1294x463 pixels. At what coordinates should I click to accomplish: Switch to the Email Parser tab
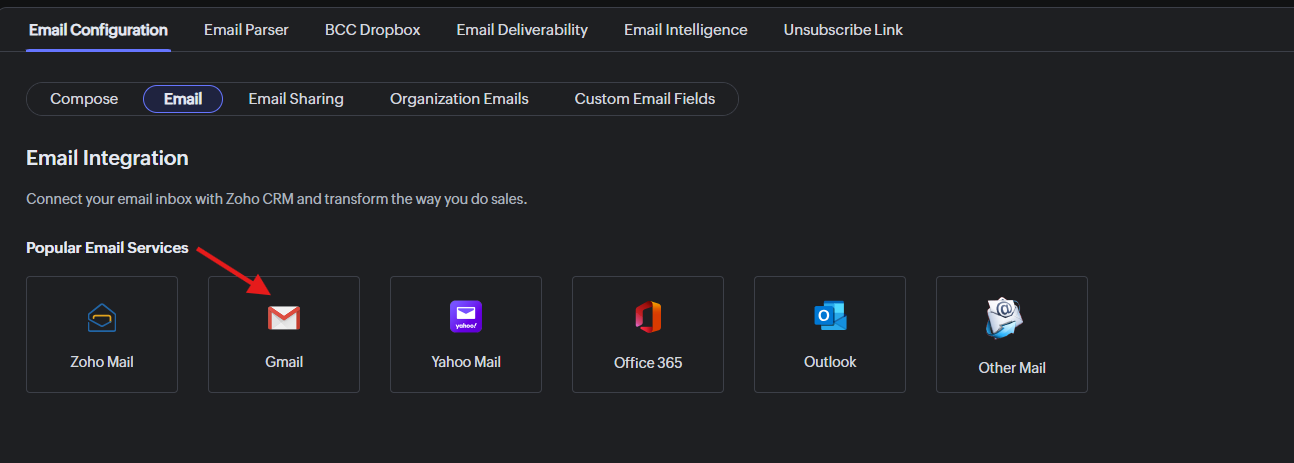click(x=246, y=30)
